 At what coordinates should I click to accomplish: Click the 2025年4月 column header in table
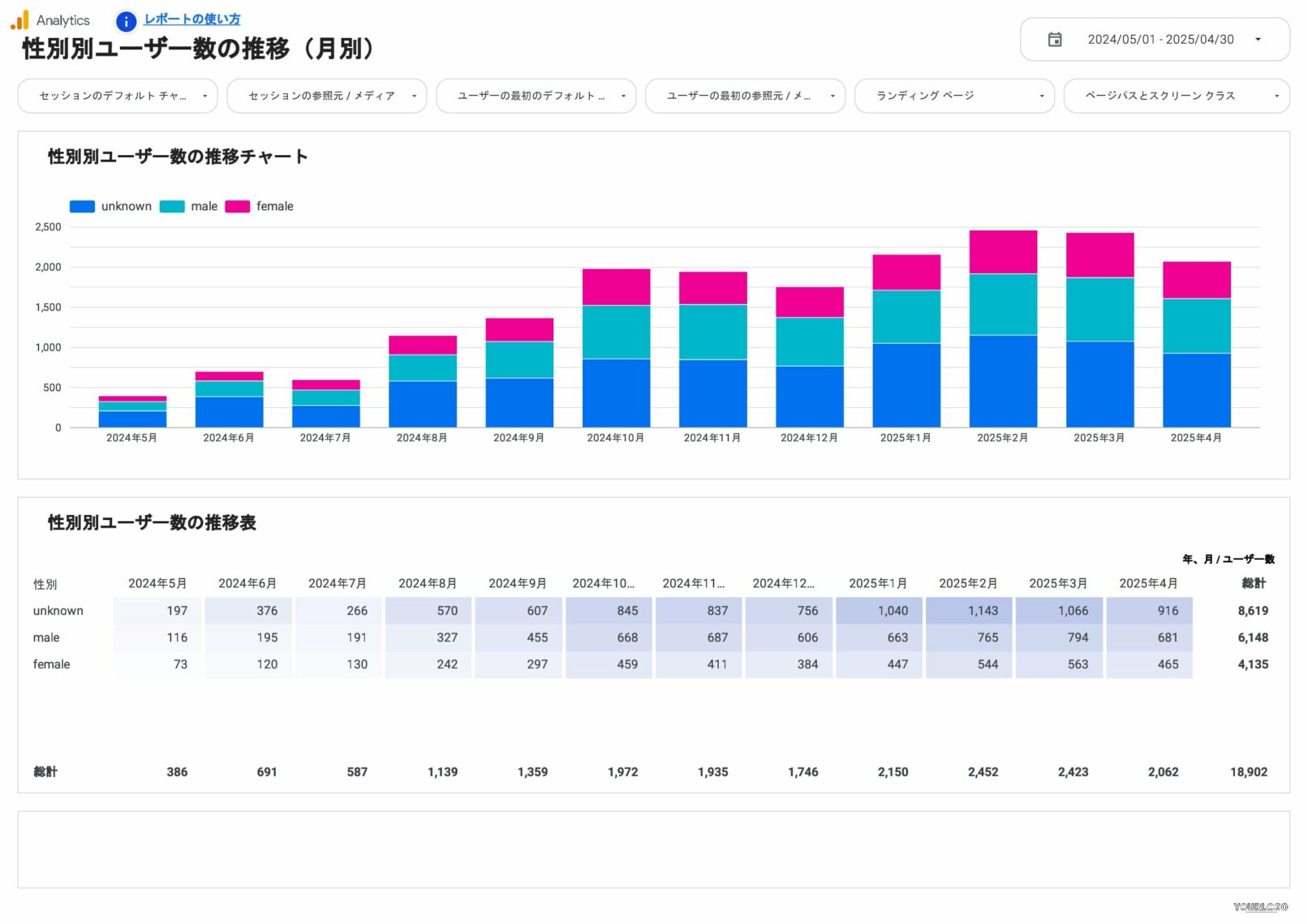pyautogui.click(x=1148, y=583)
